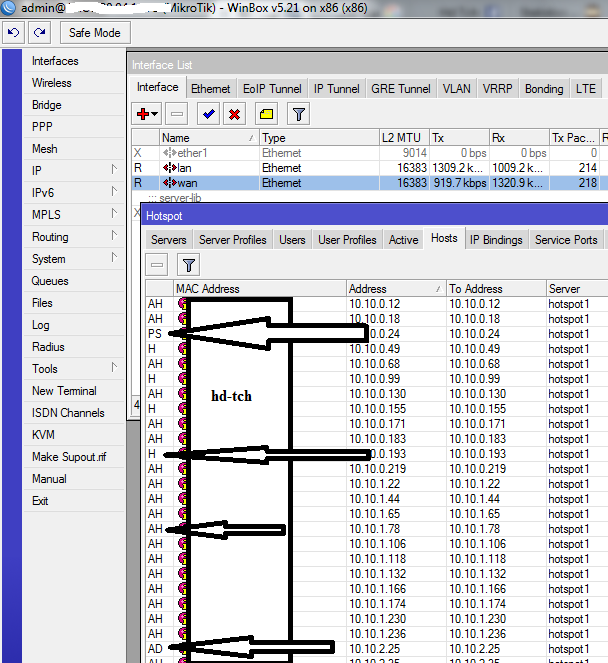608x663 pixels.
Task: Open the EoIP Tunnel tab
Action: (x=272, y=88)
